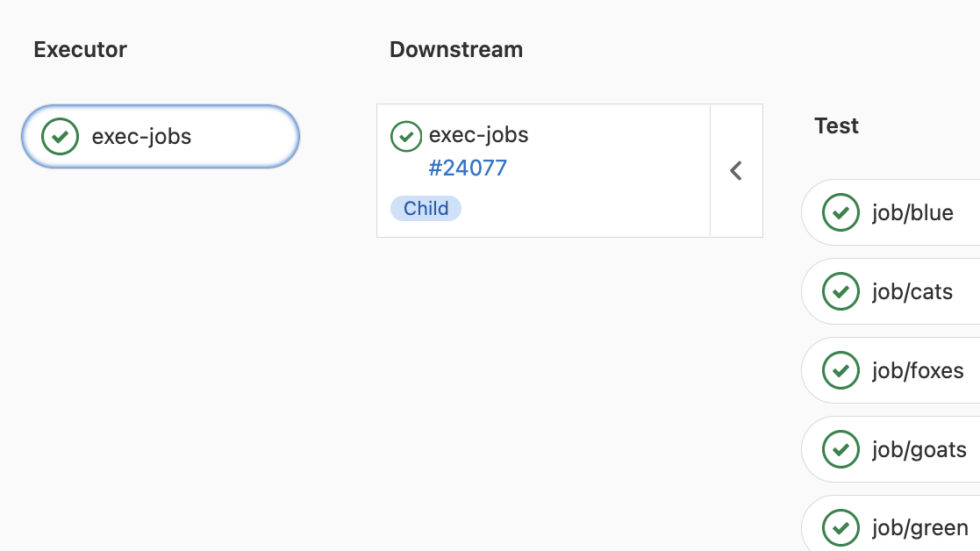Image resolution: width=980 pixels, height=551 pixels.
Task: Open the job/goats job
Action: 919,450
